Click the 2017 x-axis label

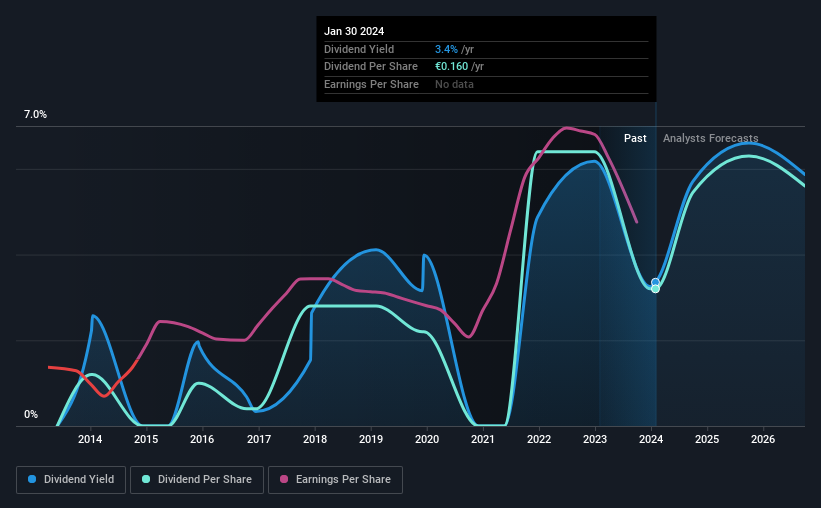tap(259, 439)
